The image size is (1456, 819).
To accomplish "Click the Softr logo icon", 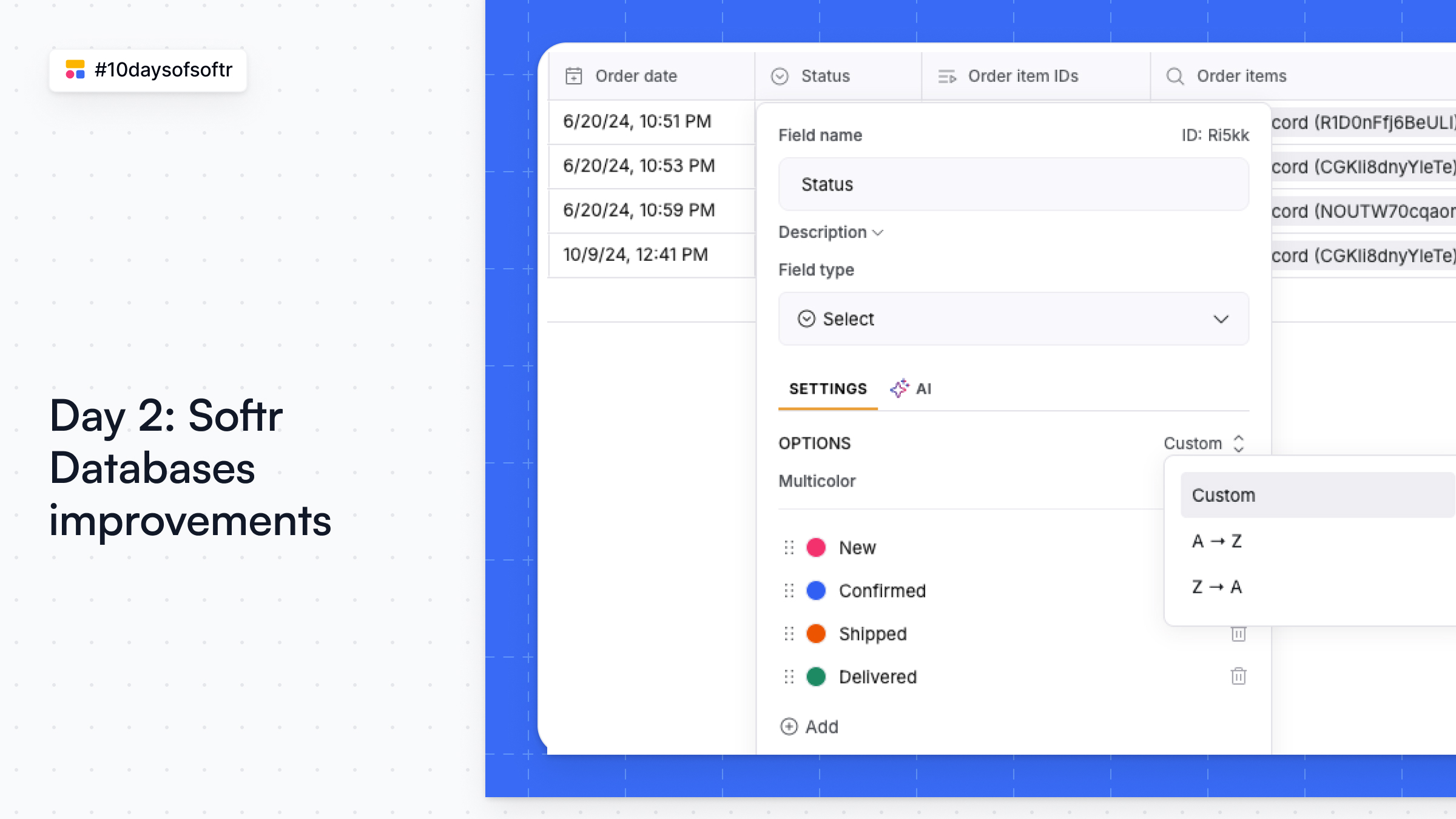I will point(75,70).
